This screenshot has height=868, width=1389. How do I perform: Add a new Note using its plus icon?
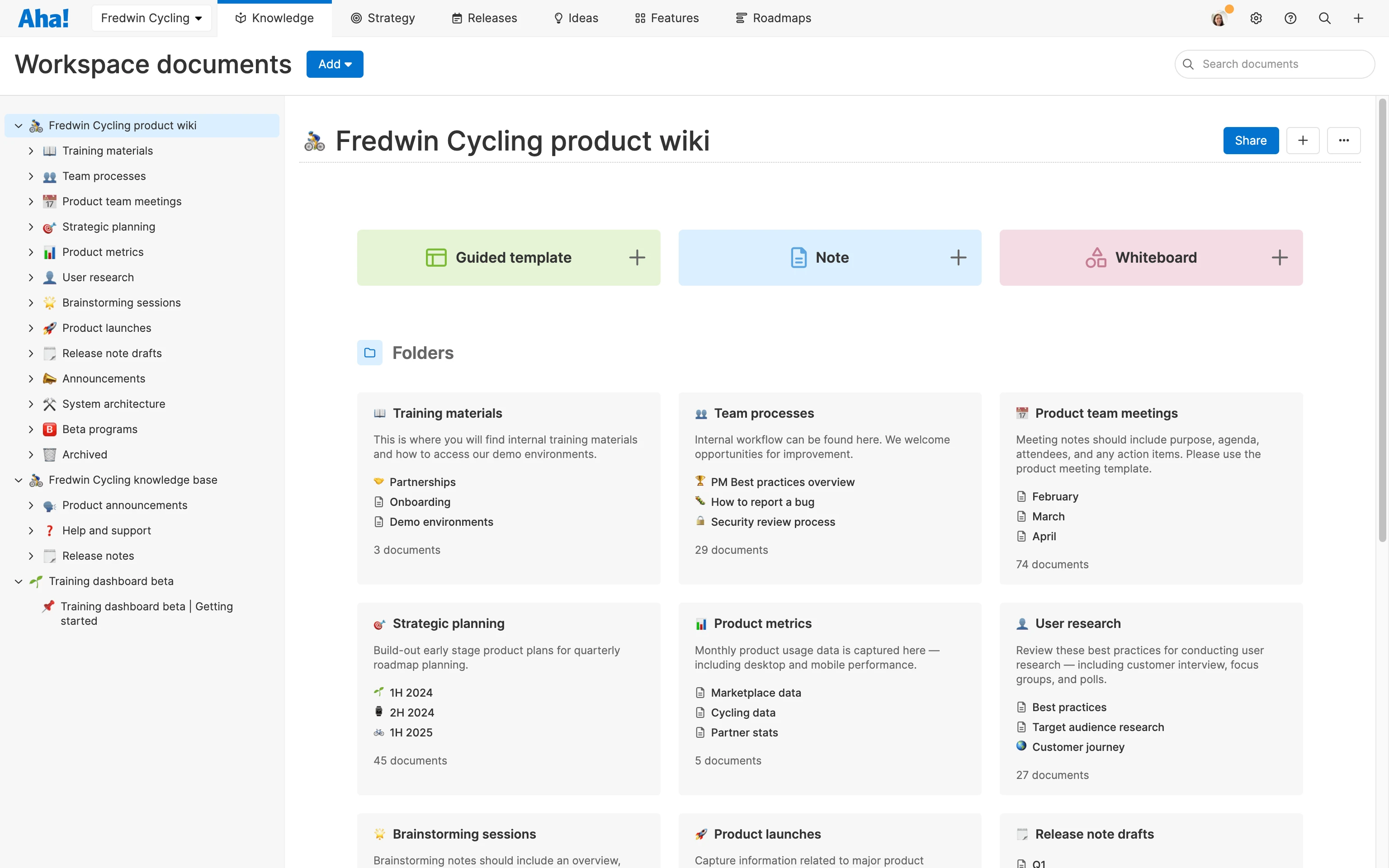coord(958,257)
